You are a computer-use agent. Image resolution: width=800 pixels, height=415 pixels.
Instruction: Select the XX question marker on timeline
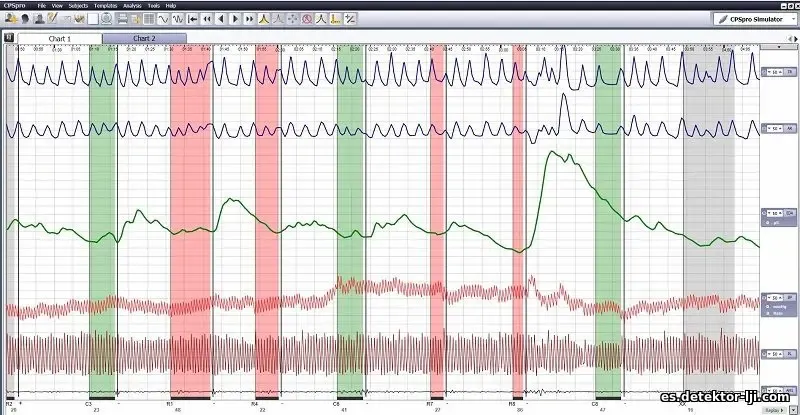coord(683,404)
